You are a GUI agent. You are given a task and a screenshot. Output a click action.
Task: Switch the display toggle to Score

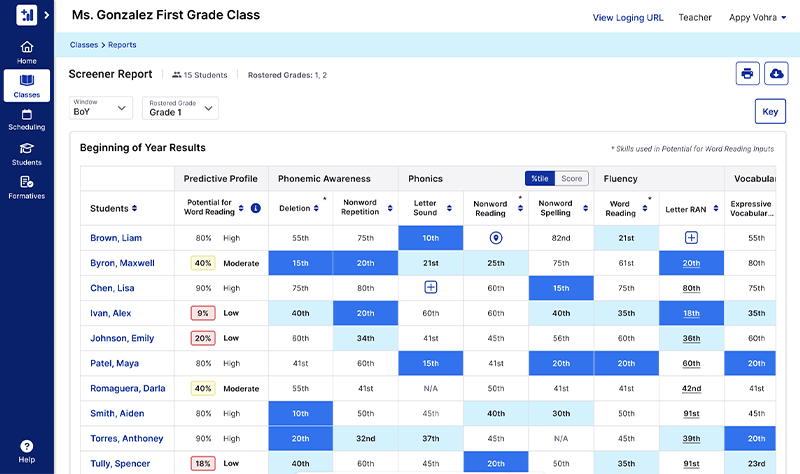pyautogui.click(x=571, y=179)
